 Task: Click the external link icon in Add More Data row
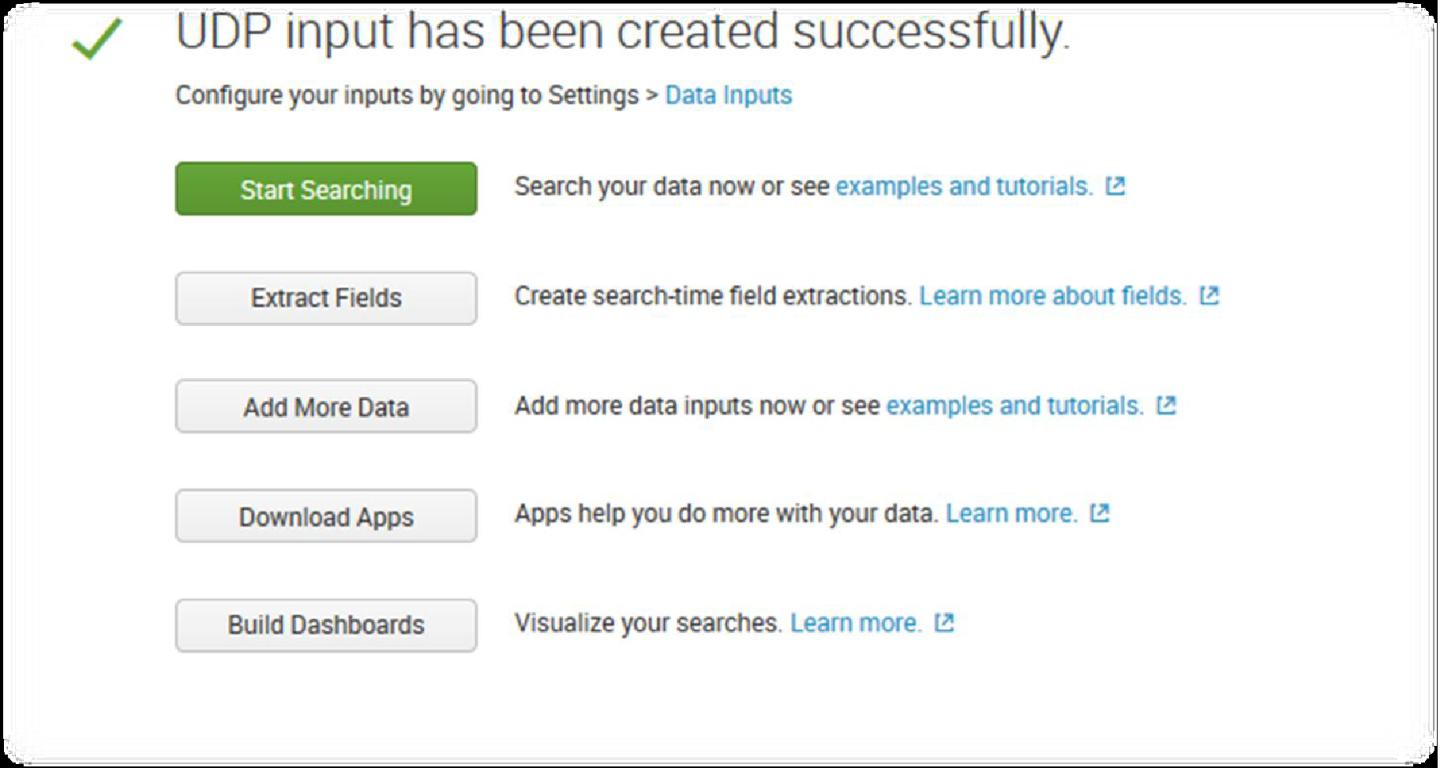click(1165, 405)
